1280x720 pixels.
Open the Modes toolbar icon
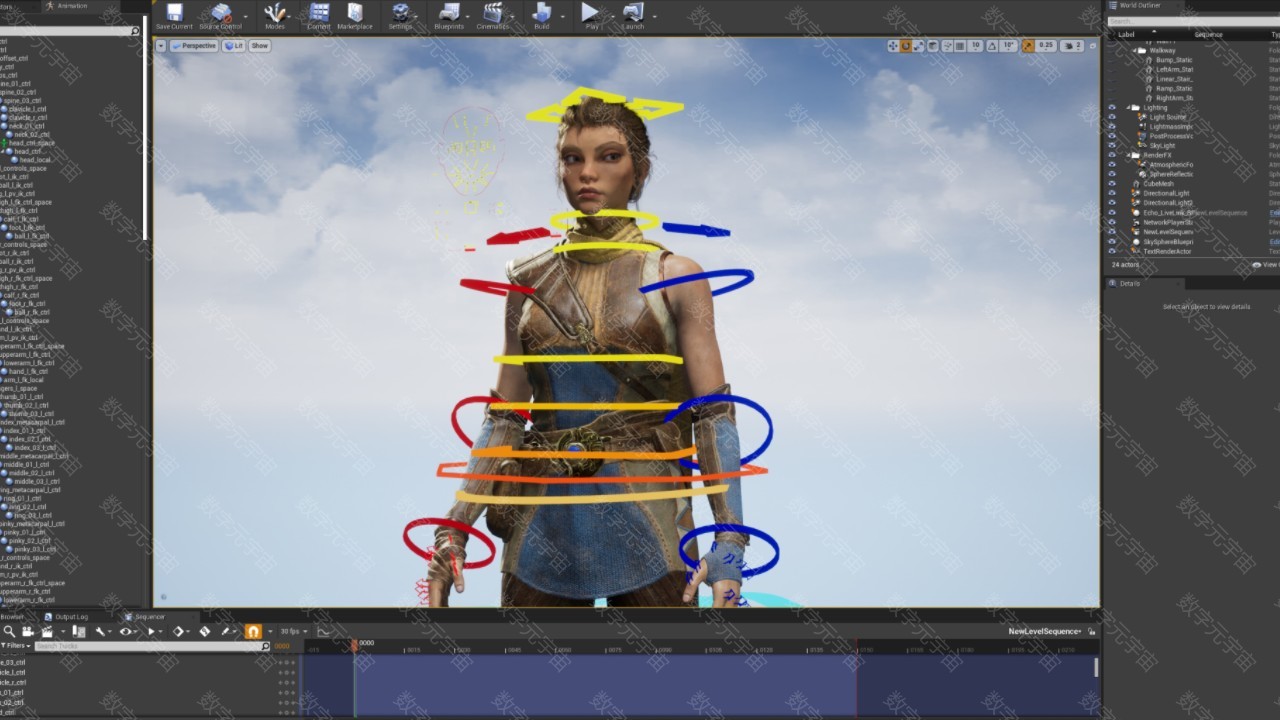pos(274,16)
